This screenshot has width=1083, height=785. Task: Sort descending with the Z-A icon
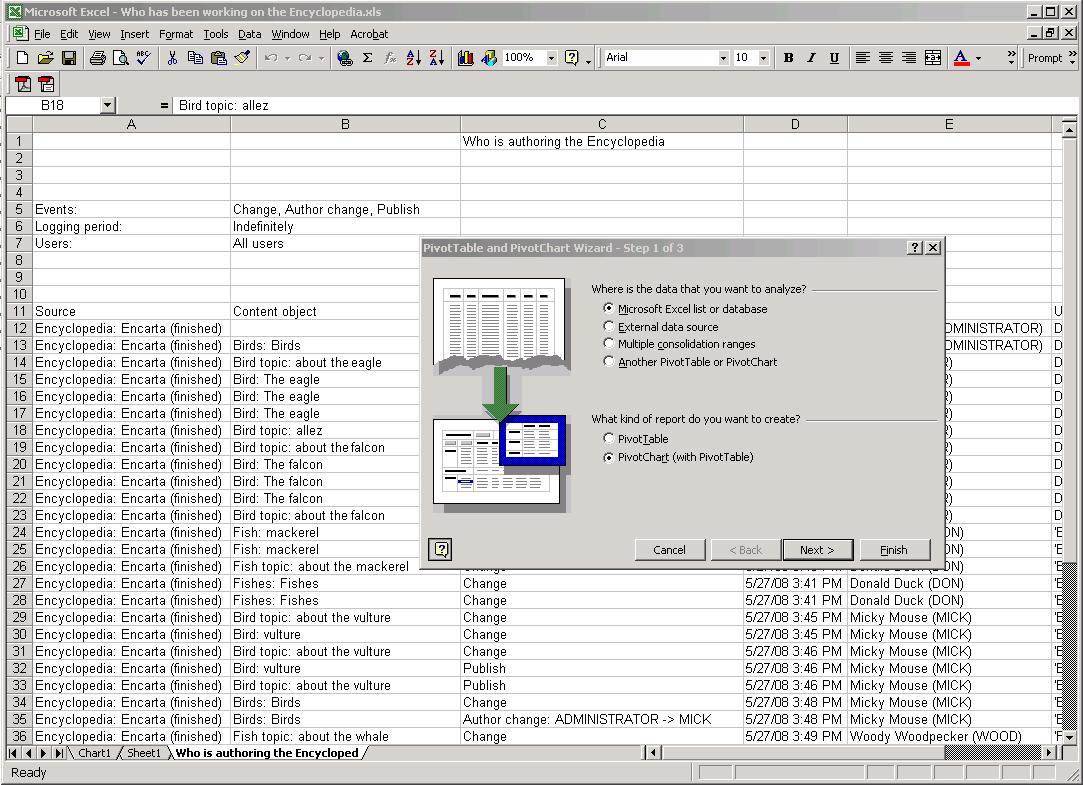click(x=437, y=58)
